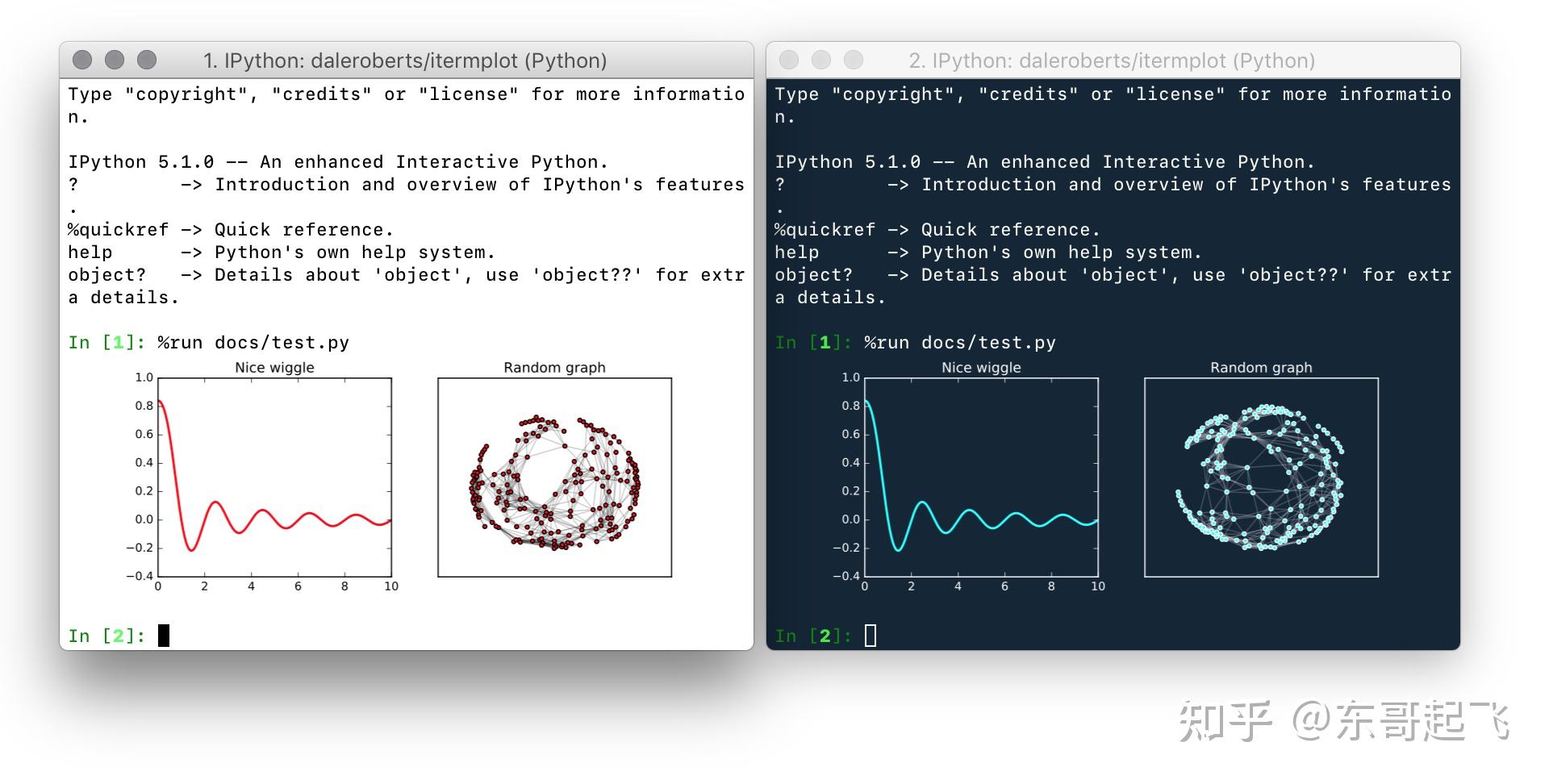The image size is (1549, 784).
Task: Click the Random graph title in light window
Action: pyautogui.click(x=553, y=367)
